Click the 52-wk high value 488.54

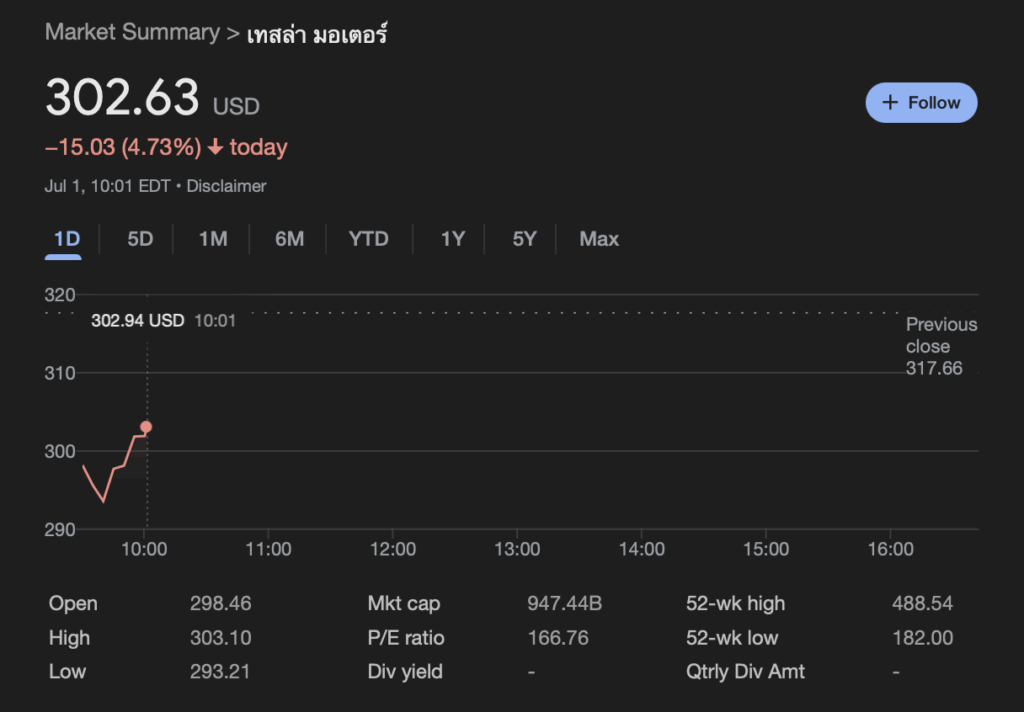click(922, 604)
